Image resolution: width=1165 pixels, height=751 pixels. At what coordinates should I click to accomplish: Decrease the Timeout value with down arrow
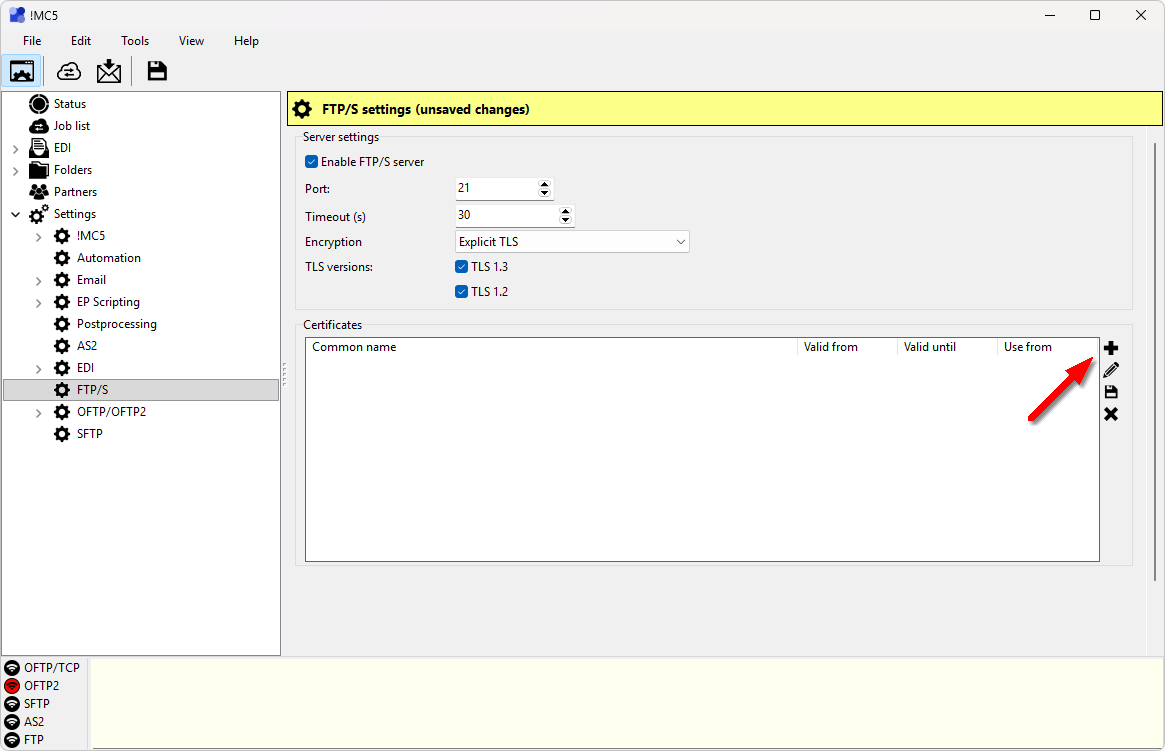(565, 220)
